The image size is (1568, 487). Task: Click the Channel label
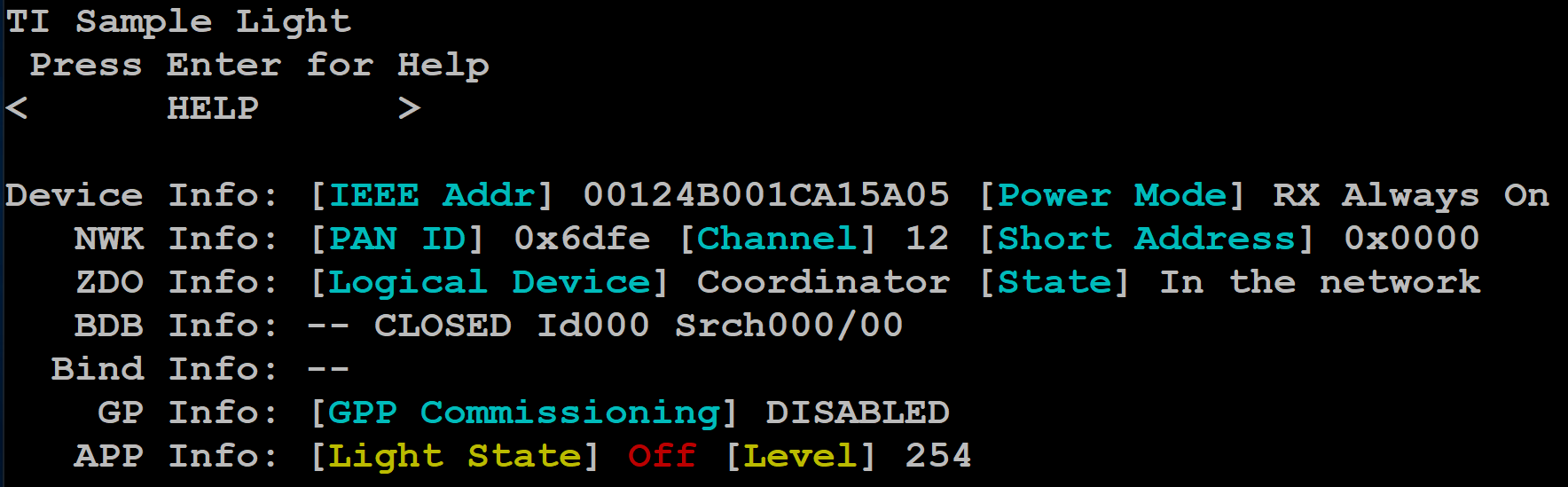778,239
